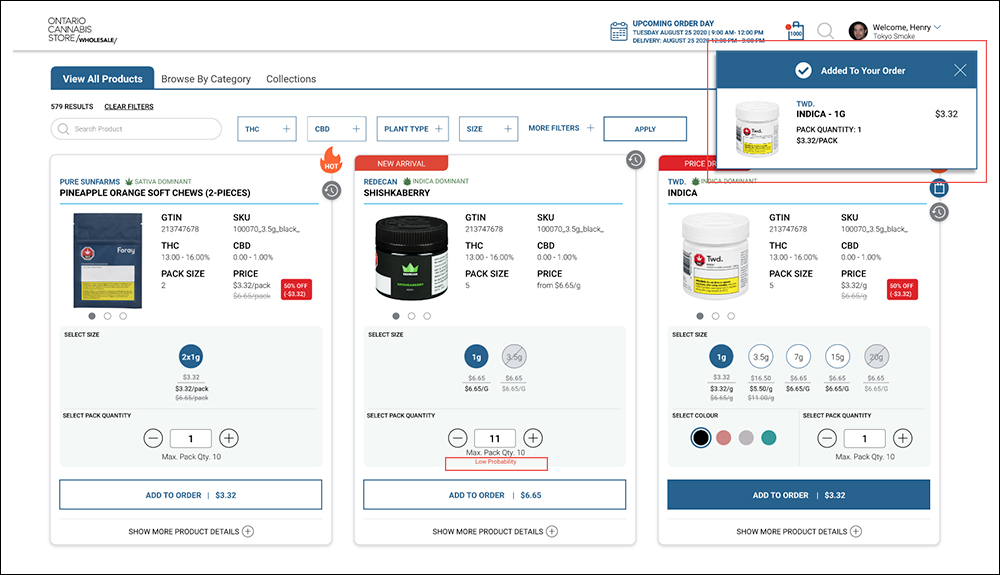Click Shishkaberry pack quantity field showing 11

point(495,439)
